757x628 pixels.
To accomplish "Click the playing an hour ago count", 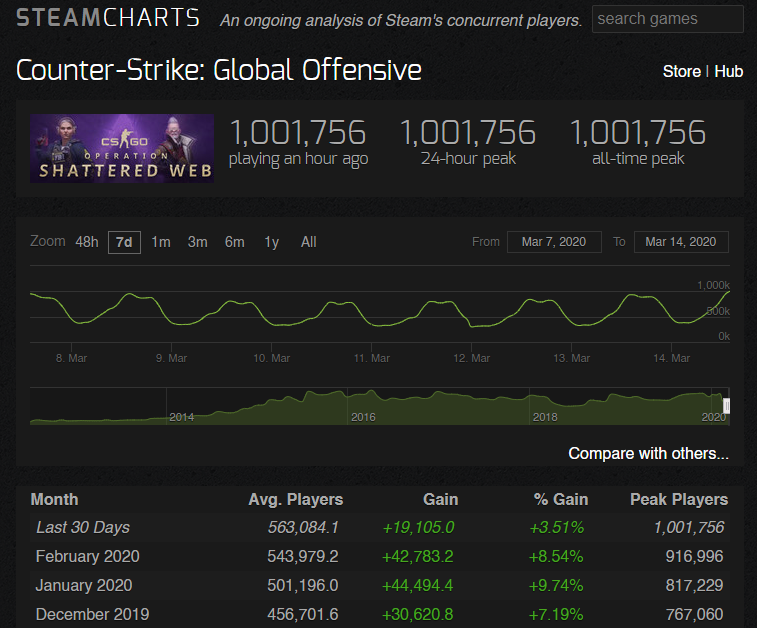I will 298,133.
